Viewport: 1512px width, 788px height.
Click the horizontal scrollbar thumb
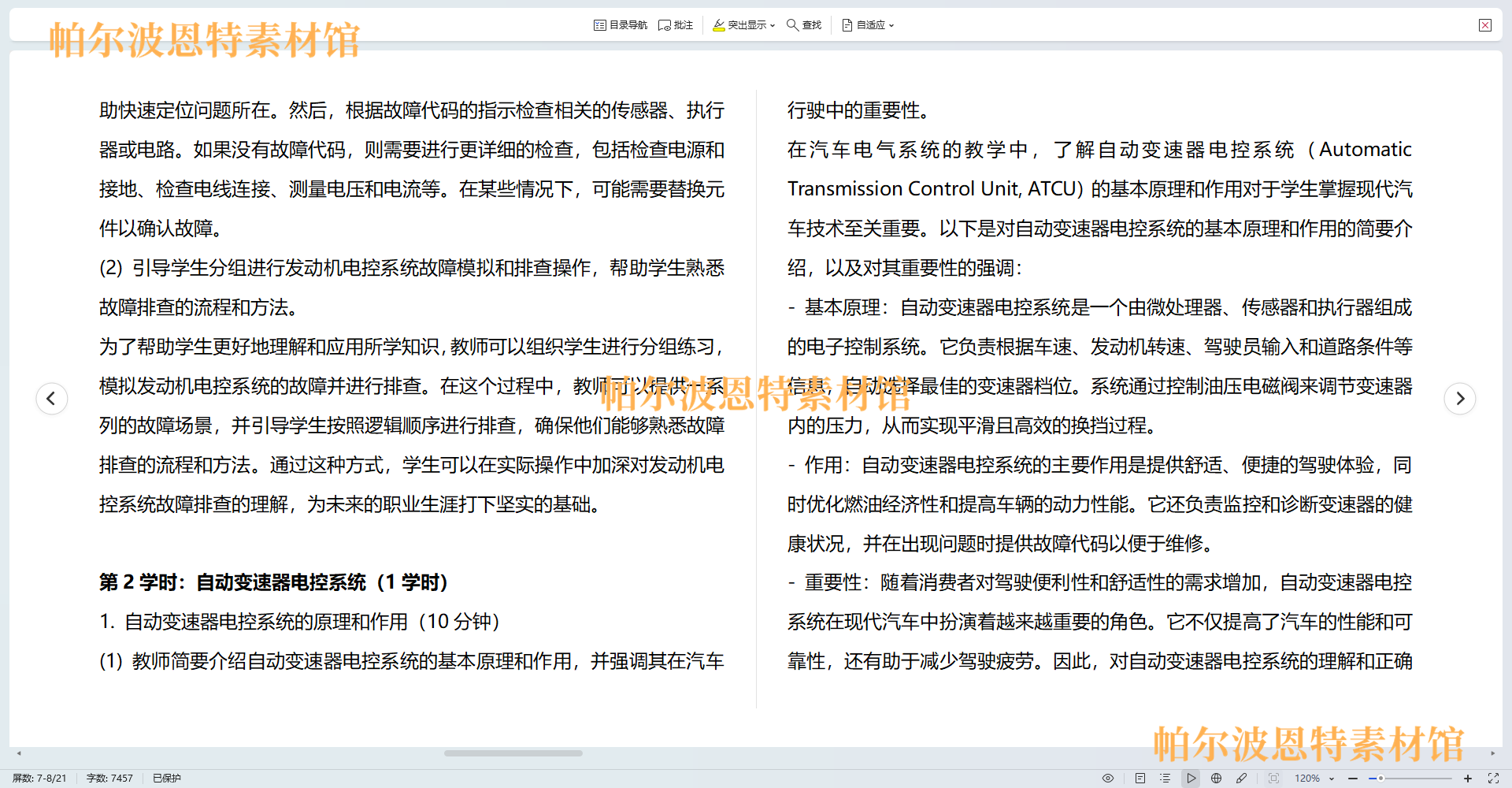513,753
